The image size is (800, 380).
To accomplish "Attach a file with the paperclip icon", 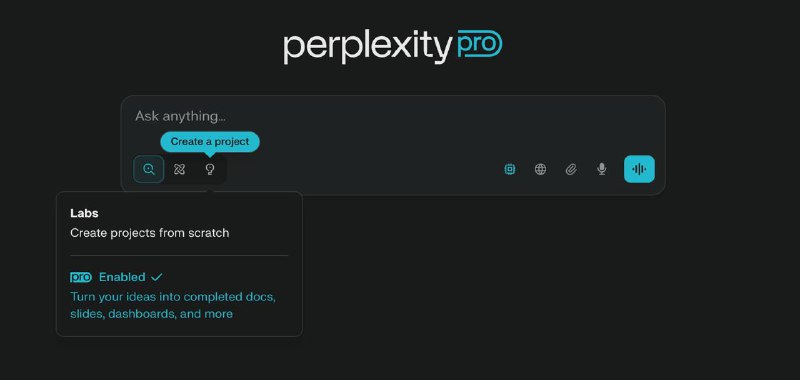I will tap(571, 169).
